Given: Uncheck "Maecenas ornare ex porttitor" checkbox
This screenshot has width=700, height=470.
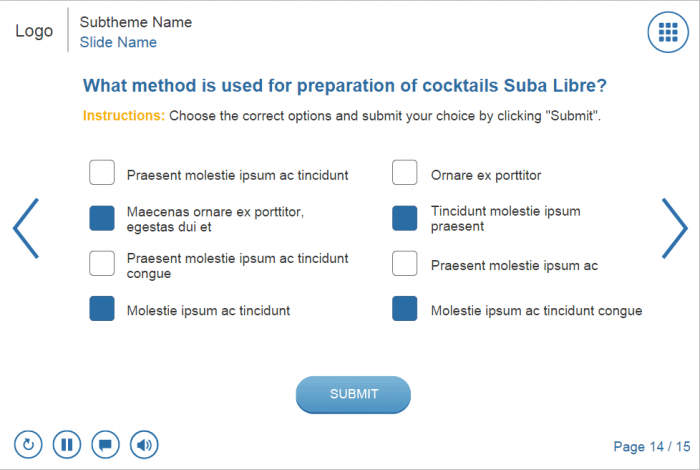Looking at the screenshot, I should pos(102,218).
